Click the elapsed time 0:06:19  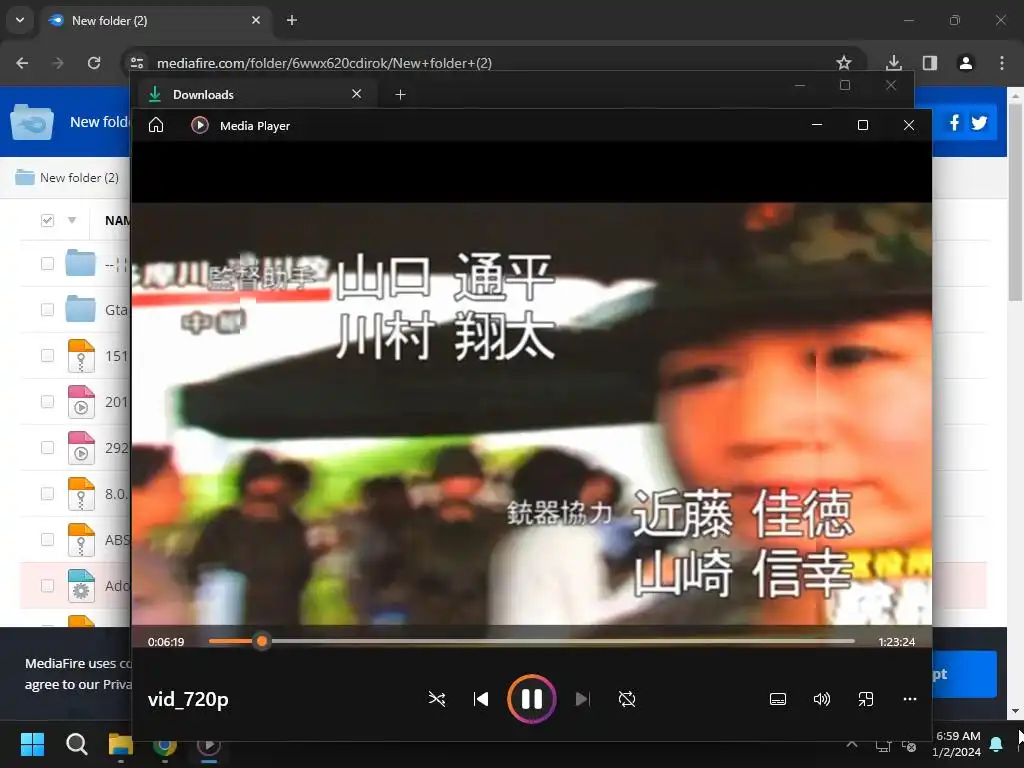point(166,642)
